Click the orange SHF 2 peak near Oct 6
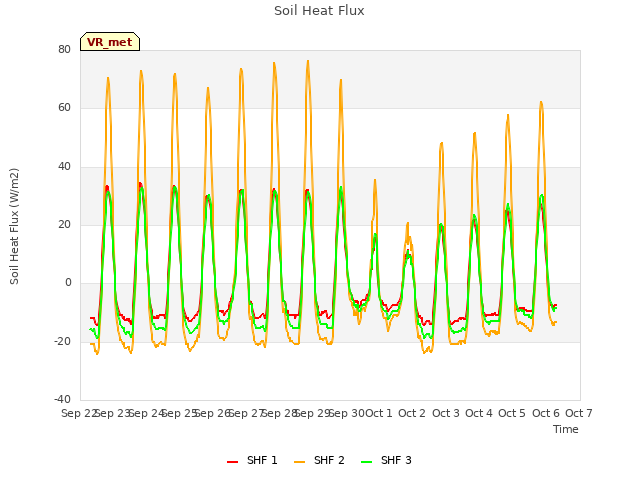640x480 pixels. (x=541, y=102)
